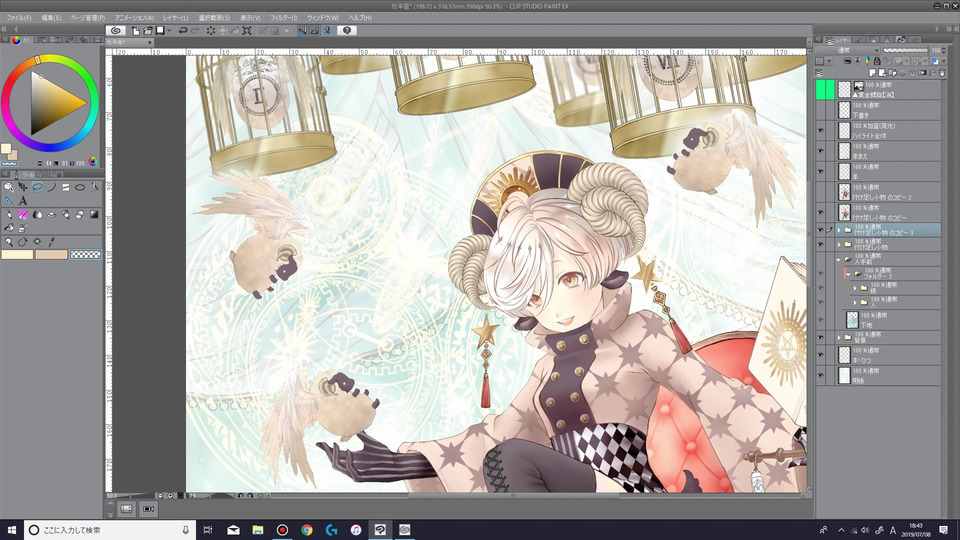This screenshot has width=960, height=540.
Task: Open the 編集(E) menu
Action: [x=51, y=18]
